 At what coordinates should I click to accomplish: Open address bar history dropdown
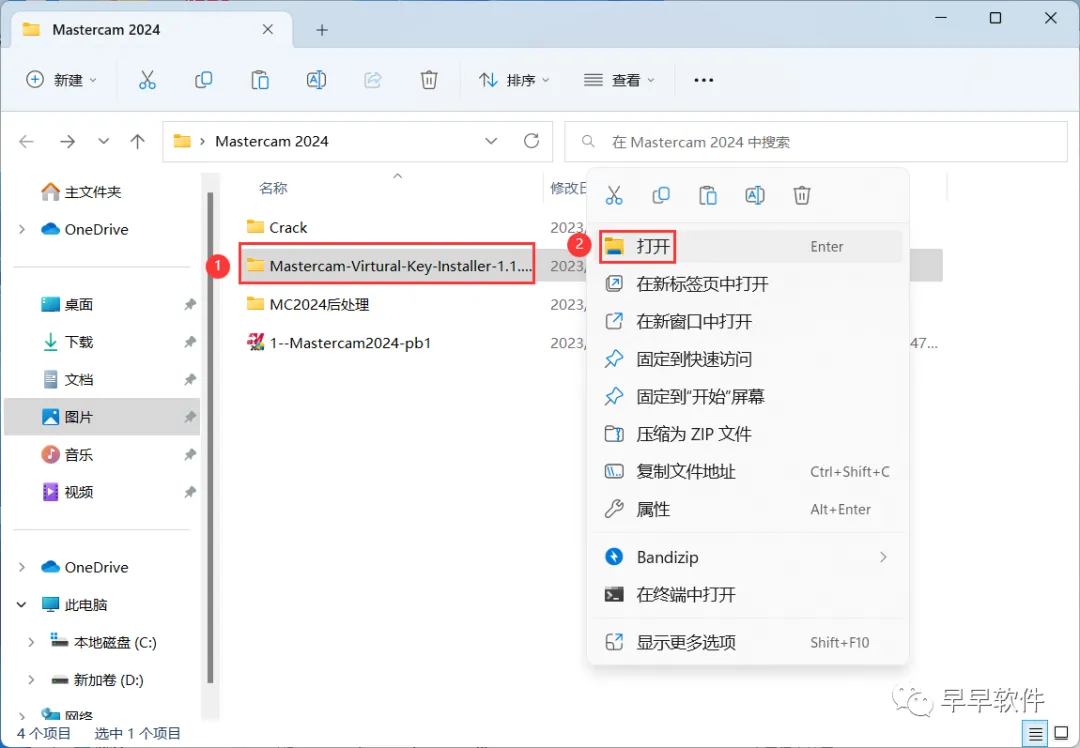(x=491, y=141)
